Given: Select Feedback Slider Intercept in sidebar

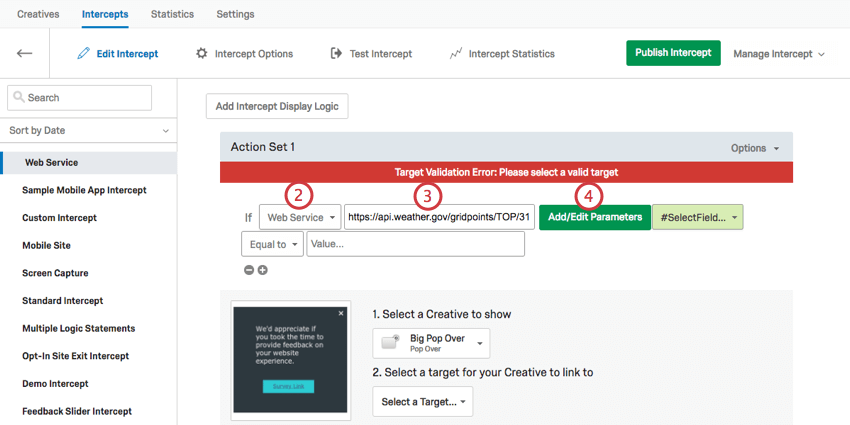Looking at the screenshot, I should [x=77, y=411].
